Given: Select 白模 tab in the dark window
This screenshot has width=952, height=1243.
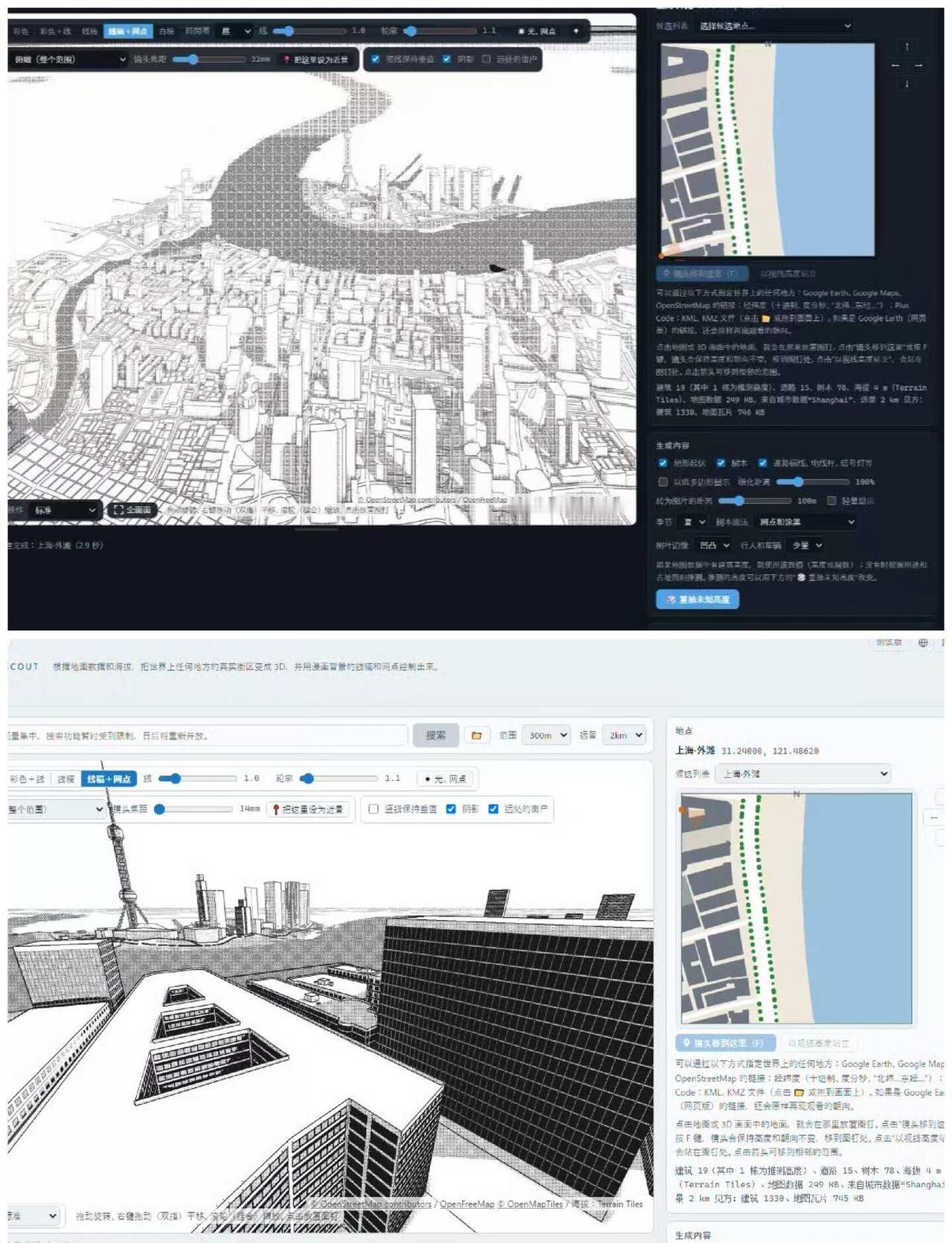Looking at the screenshot, I should tap(167, 31).
